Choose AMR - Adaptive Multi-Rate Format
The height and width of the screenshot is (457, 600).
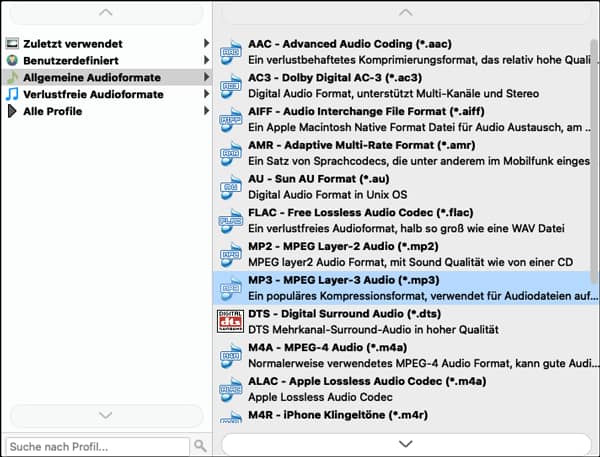click(x=406, y=153)
